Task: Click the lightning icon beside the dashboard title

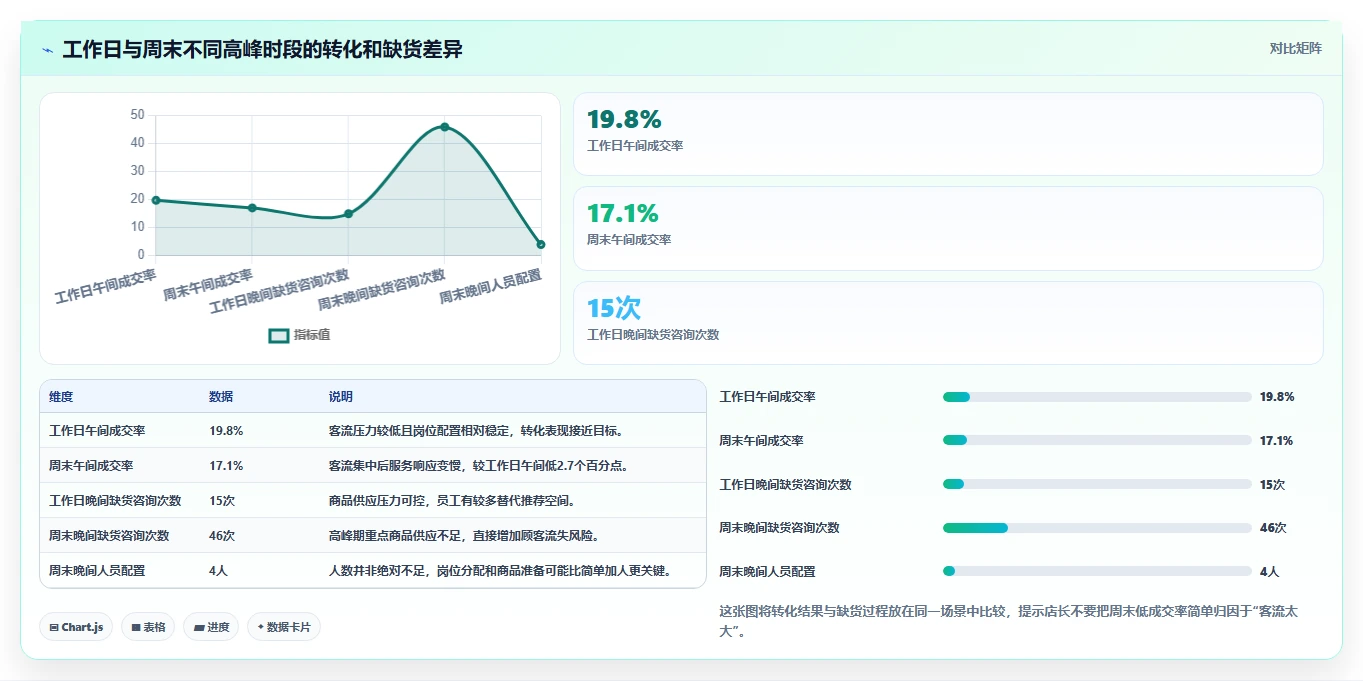Action: click(x=47, y=50)
